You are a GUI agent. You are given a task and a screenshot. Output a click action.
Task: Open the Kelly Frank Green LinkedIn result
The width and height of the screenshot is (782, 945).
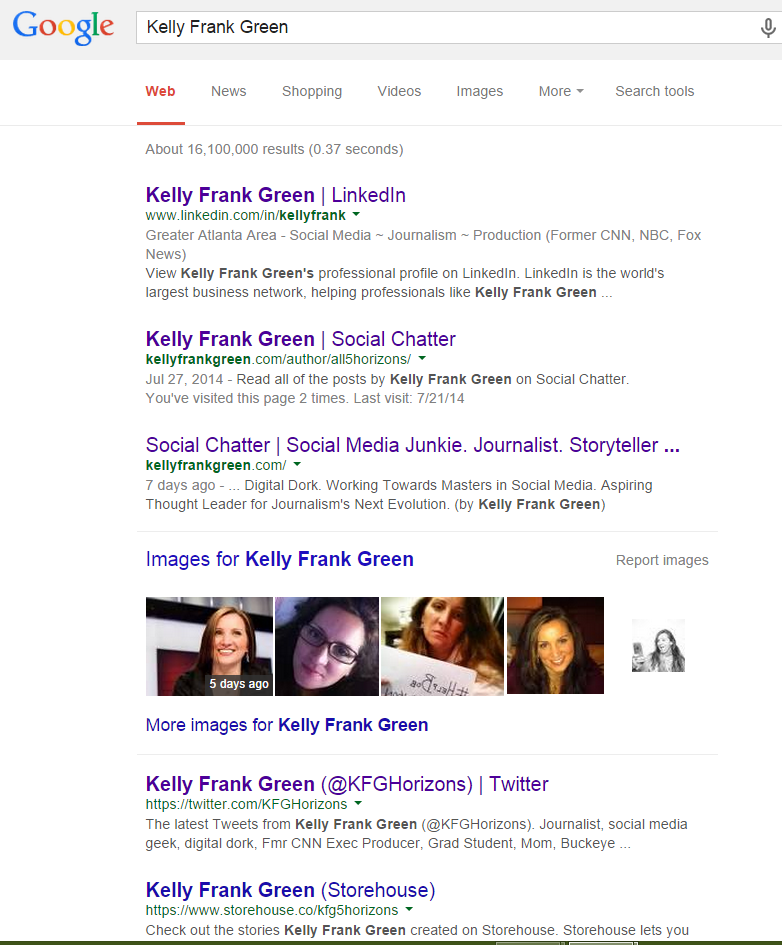275,195
